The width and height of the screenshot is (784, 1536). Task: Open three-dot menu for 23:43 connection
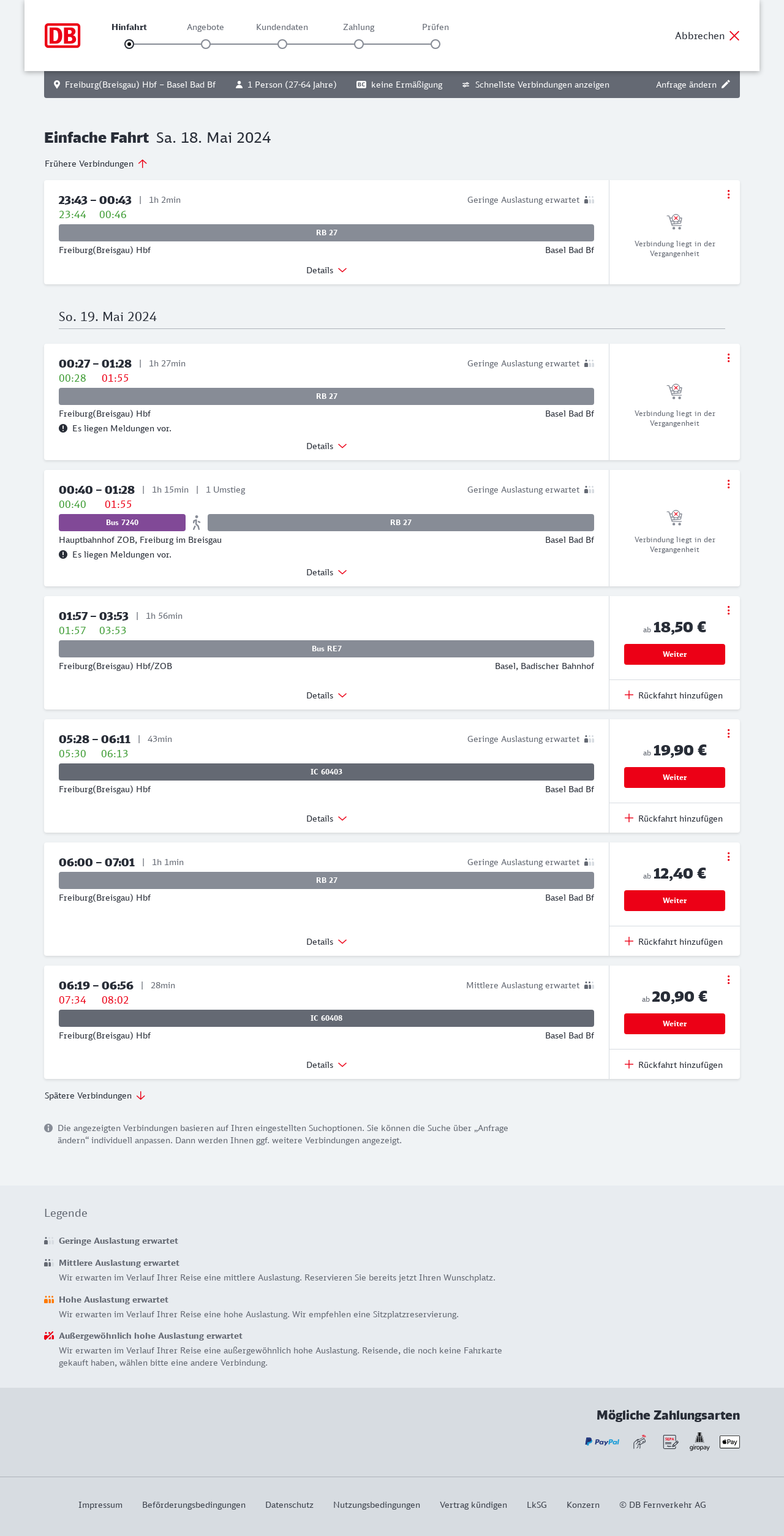point(728,194)
